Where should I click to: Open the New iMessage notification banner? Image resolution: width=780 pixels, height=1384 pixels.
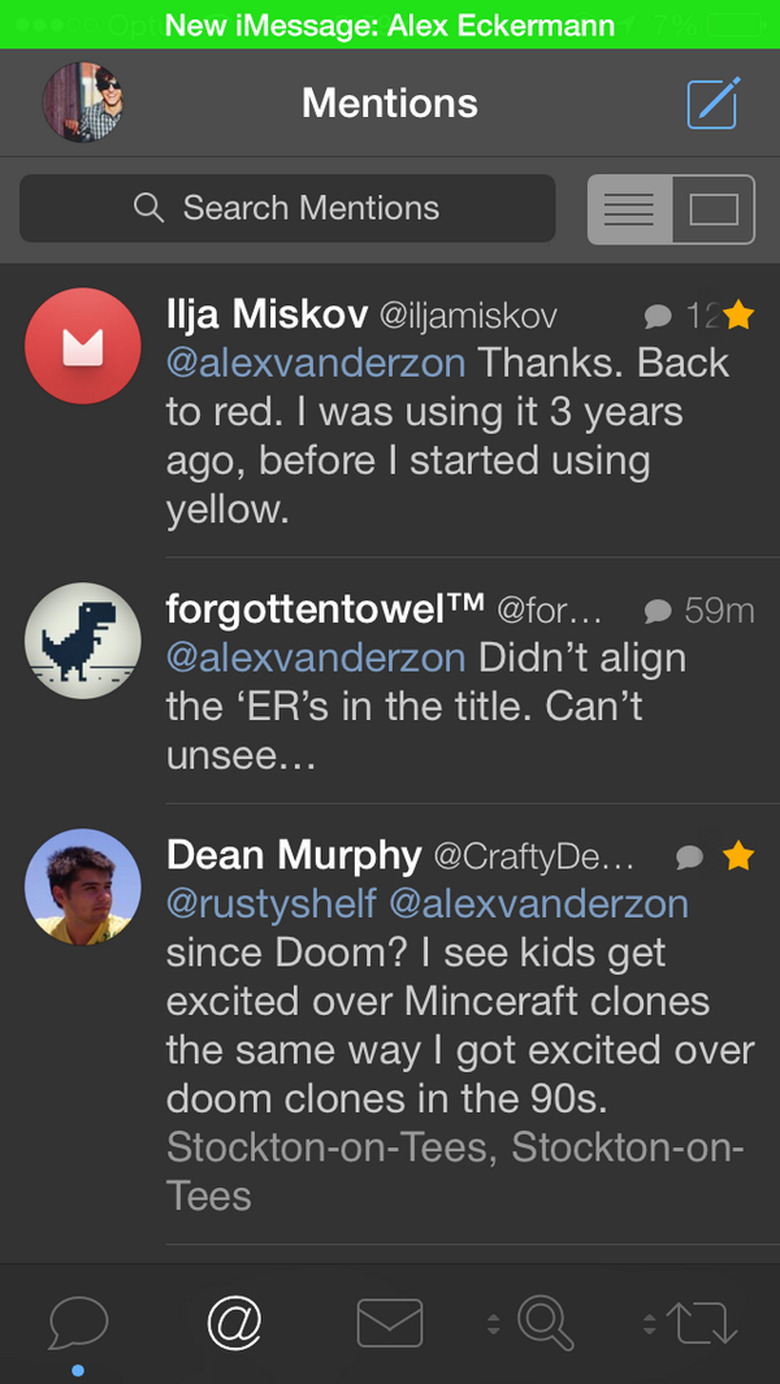(390, 25)
